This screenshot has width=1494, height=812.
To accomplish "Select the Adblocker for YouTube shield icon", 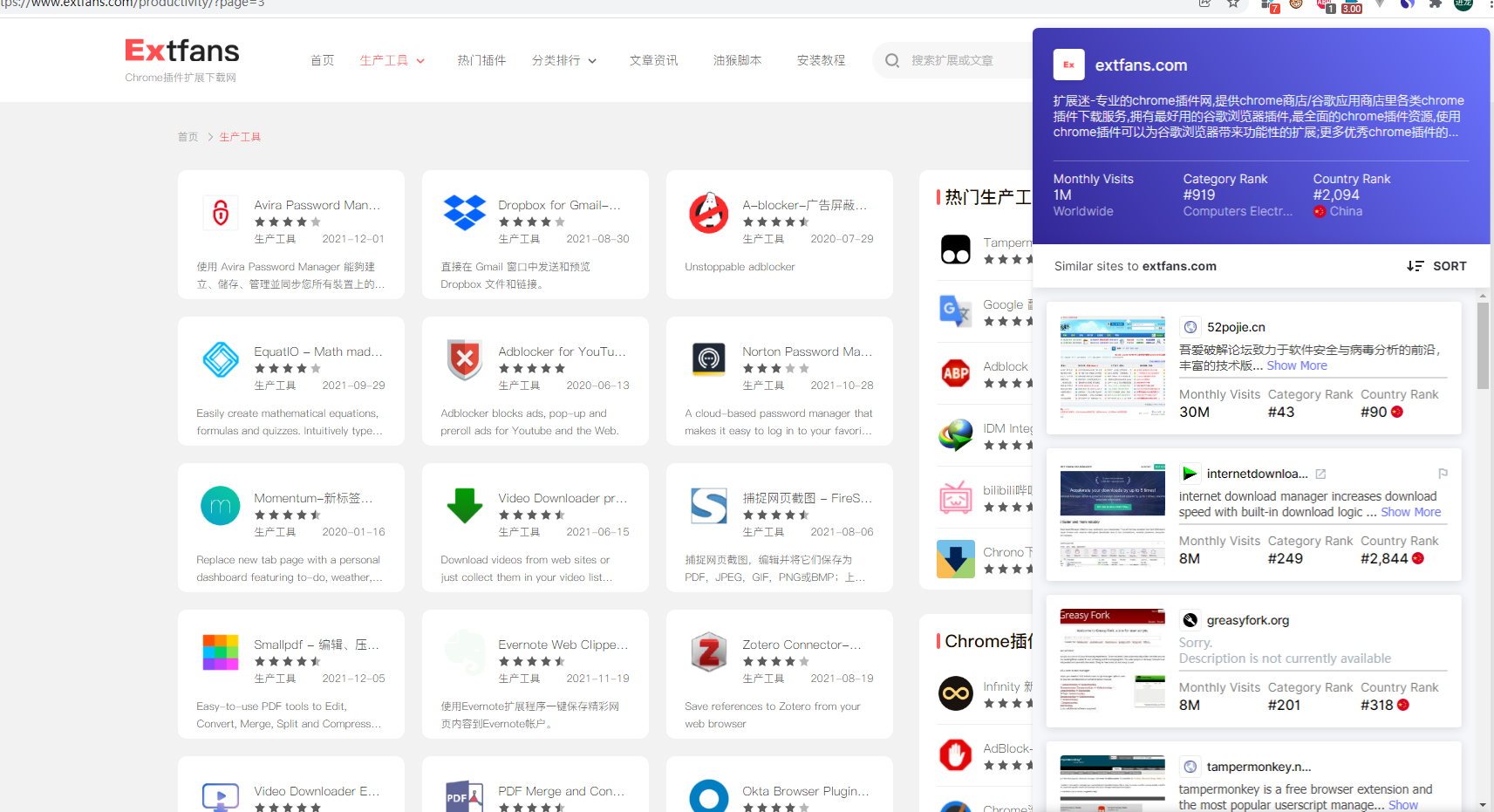I will point(465,359).
